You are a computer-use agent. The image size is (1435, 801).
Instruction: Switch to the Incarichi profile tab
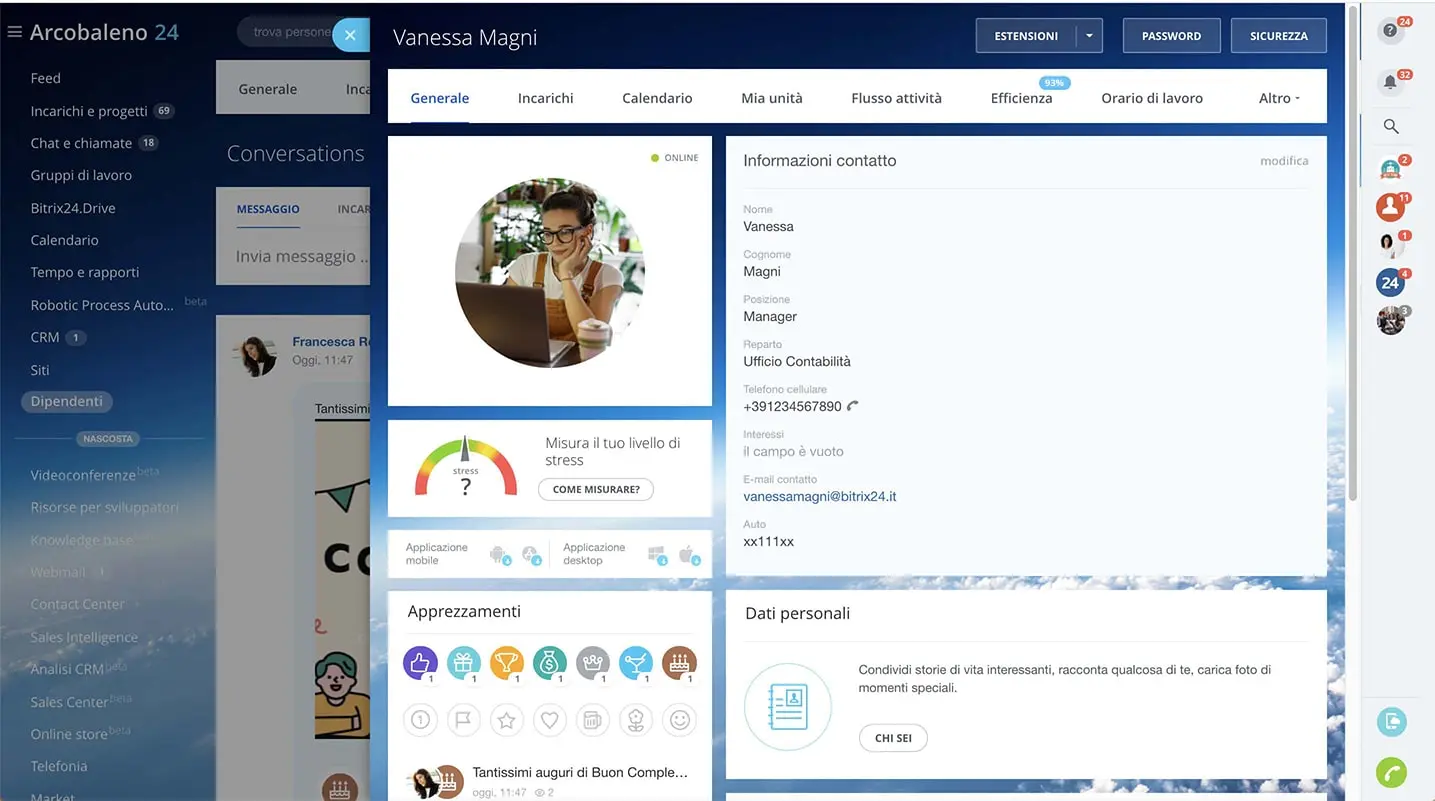point(546,98)
